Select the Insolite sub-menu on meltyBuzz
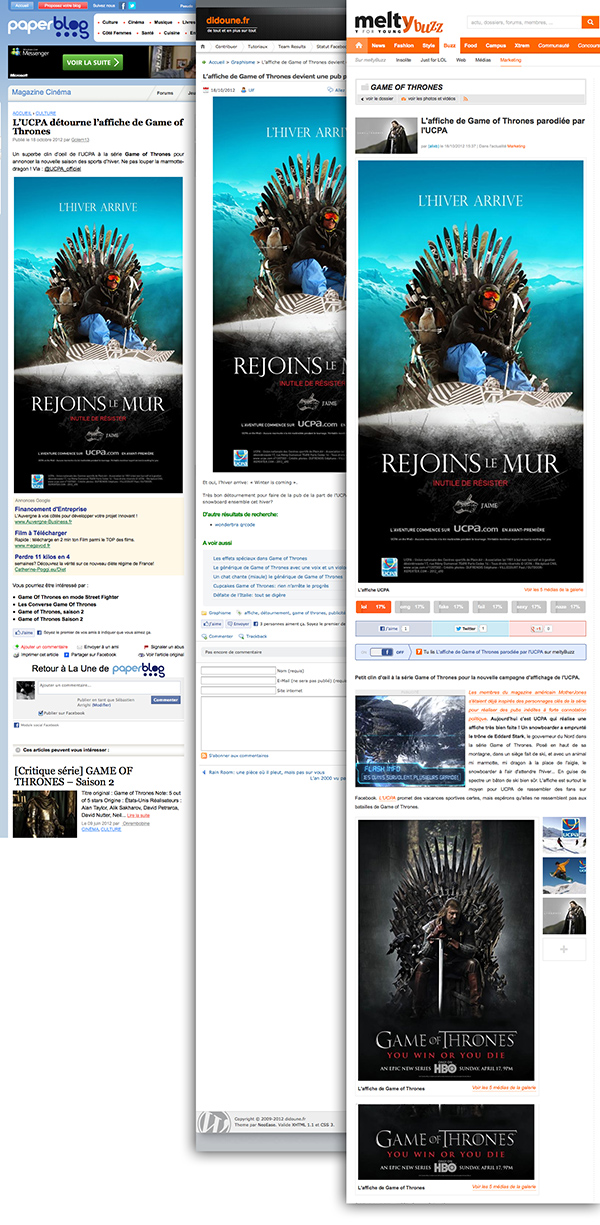The height and width of the screenshot is (1225, 600). point(403,59)
